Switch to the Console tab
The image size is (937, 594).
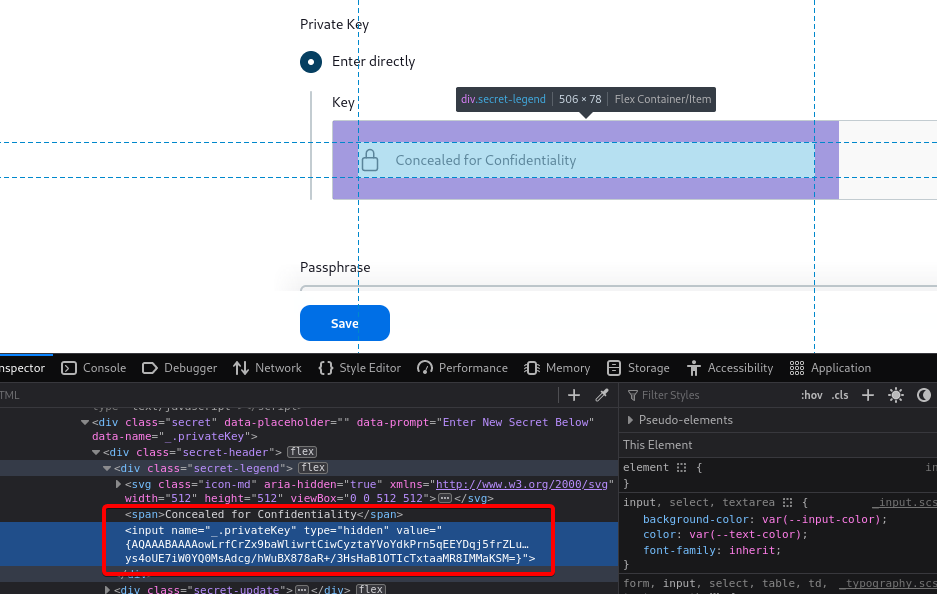(x=94, y=368)
